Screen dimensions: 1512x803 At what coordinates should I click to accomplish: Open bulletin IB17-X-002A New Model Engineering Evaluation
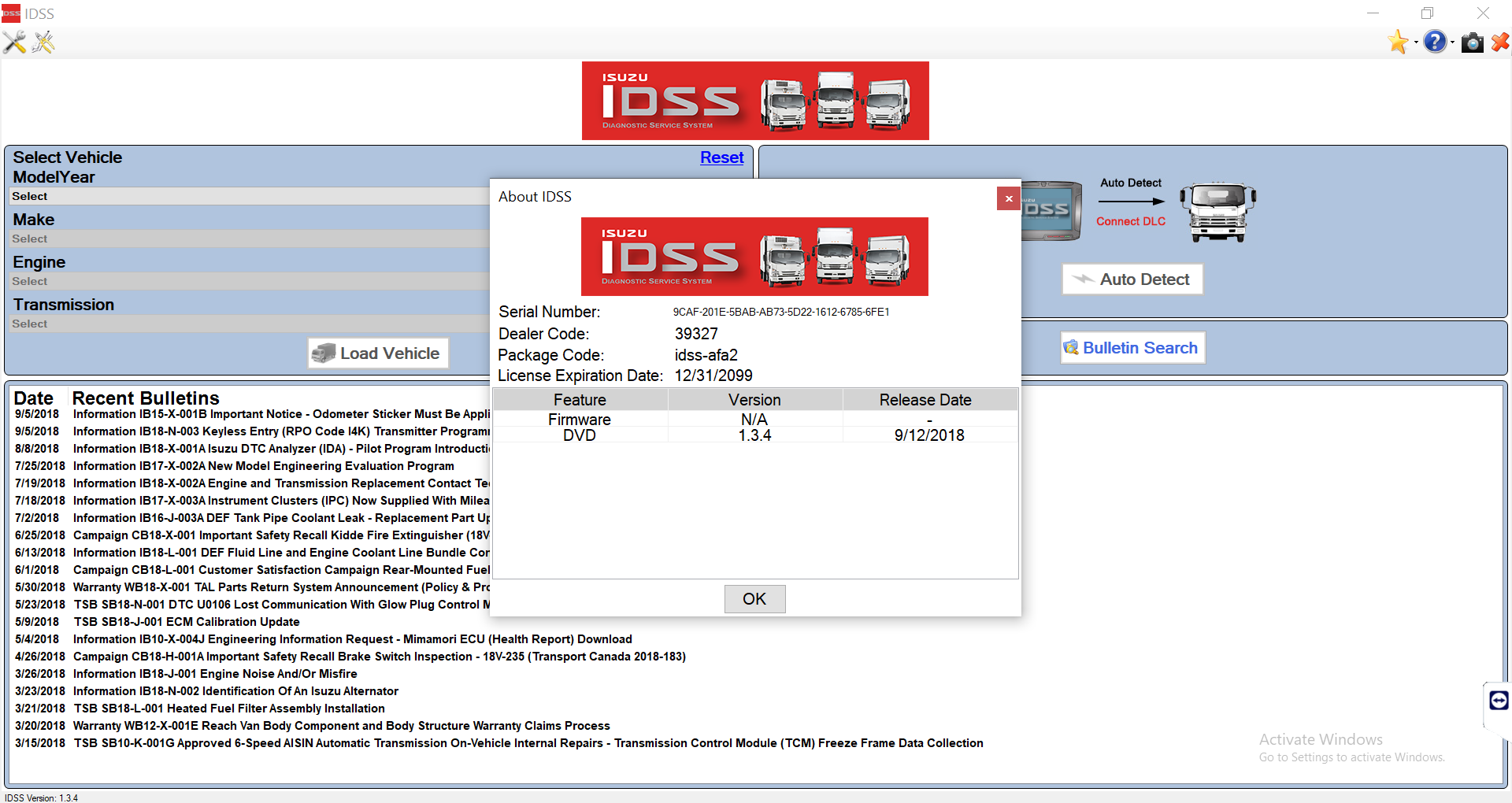click(x=264, y=466)
